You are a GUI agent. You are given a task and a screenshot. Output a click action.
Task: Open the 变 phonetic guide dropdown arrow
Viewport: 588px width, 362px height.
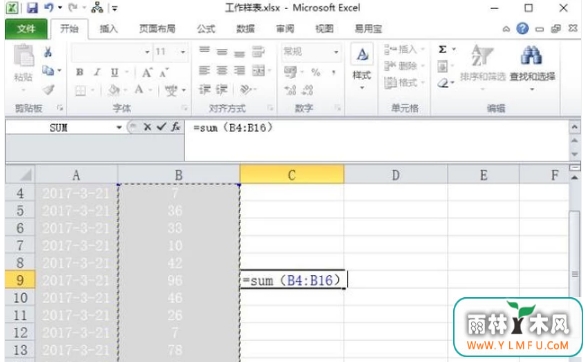pos(184,90)
